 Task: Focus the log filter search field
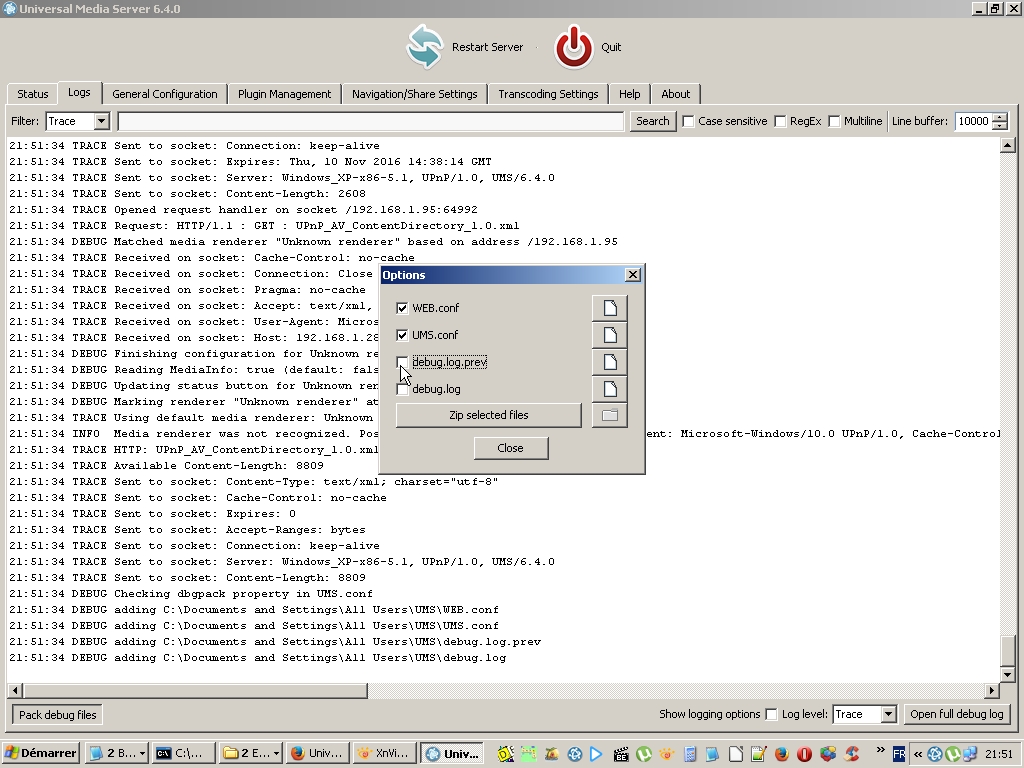pos(371,121)
